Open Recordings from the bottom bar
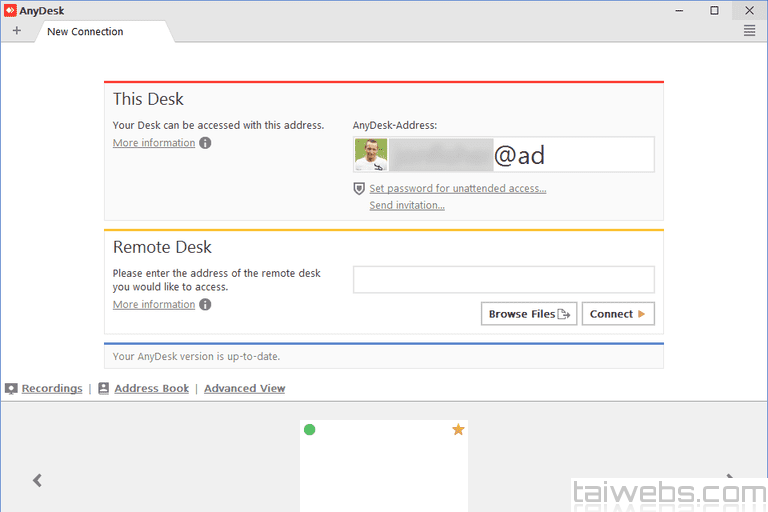The width and height of the screenshot is (768, 512). (52, 389)
